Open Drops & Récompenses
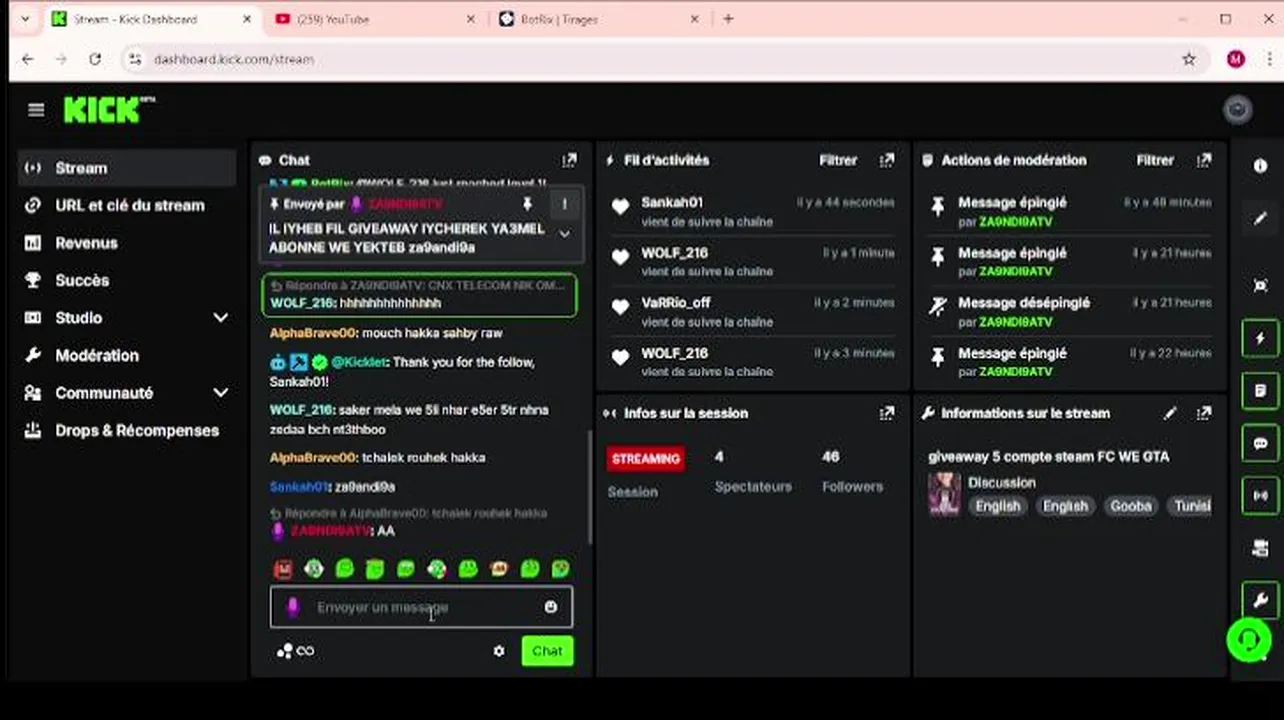Screen dimensions: 1284x720 127,430
